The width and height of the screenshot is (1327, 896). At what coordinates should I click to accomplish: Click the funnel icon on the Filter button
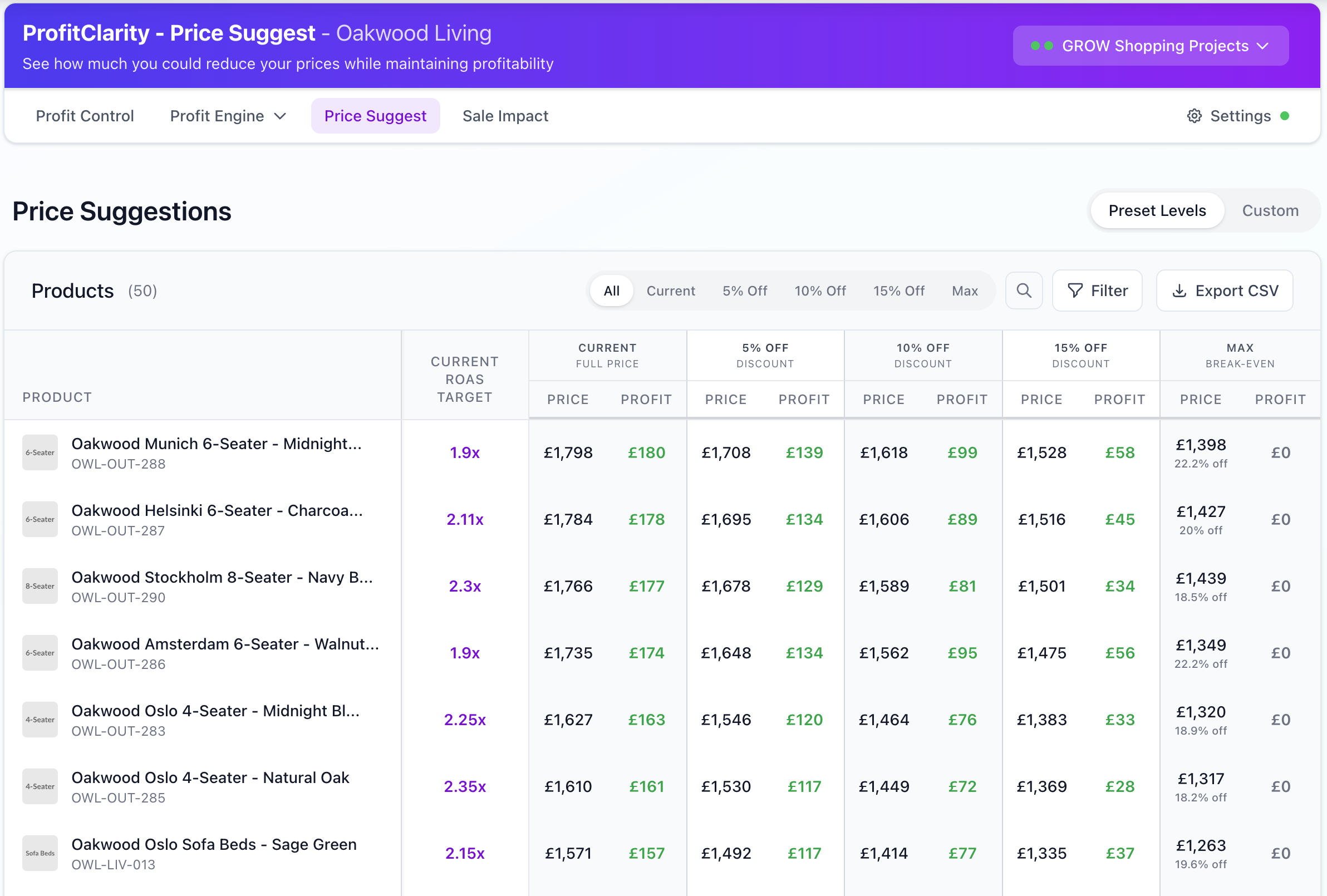[x=1076, y=291]
